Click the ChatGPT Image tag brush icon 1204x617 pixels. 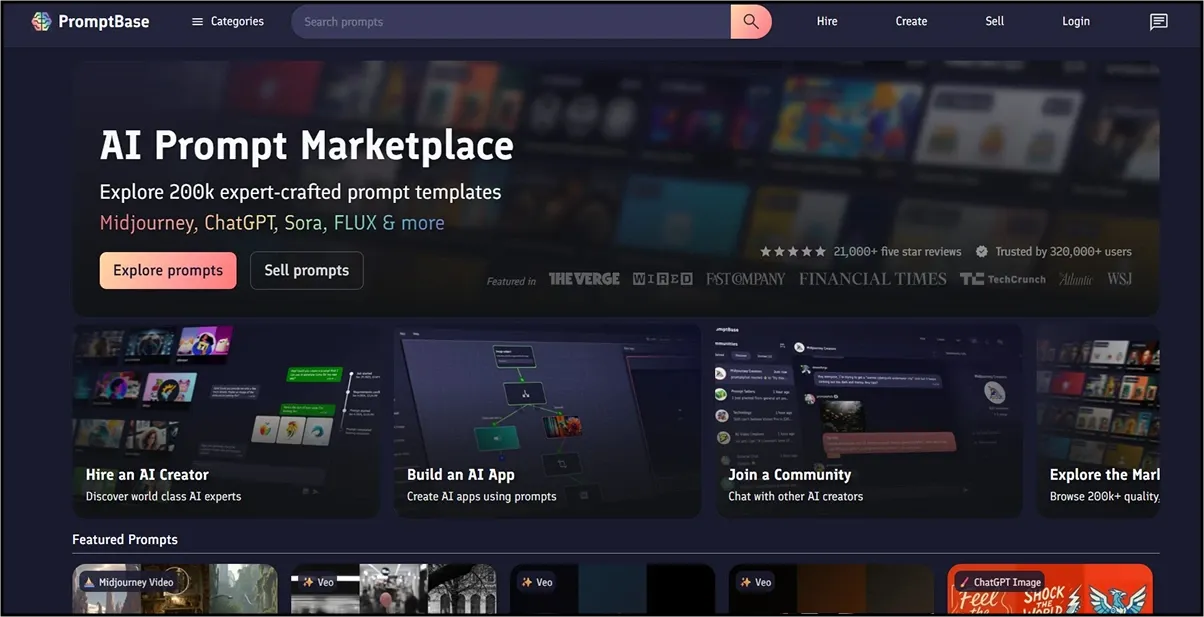pos(964,582)
